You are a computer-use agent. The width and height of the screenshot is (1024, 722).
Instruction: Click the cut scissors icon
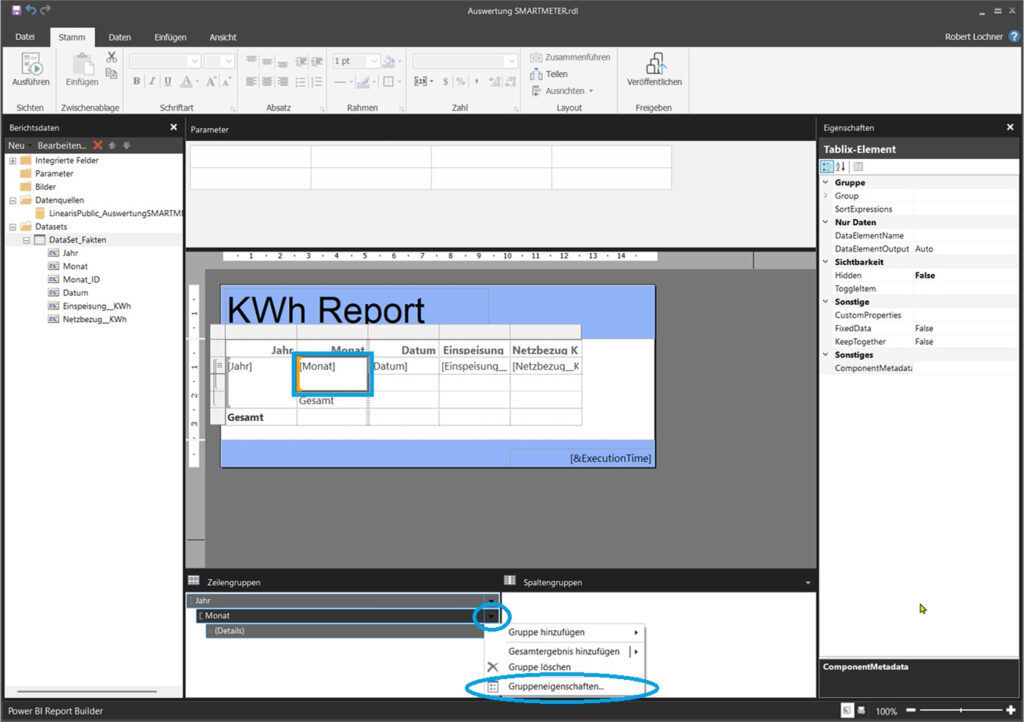pyautogui.click(x=112, y=57)
